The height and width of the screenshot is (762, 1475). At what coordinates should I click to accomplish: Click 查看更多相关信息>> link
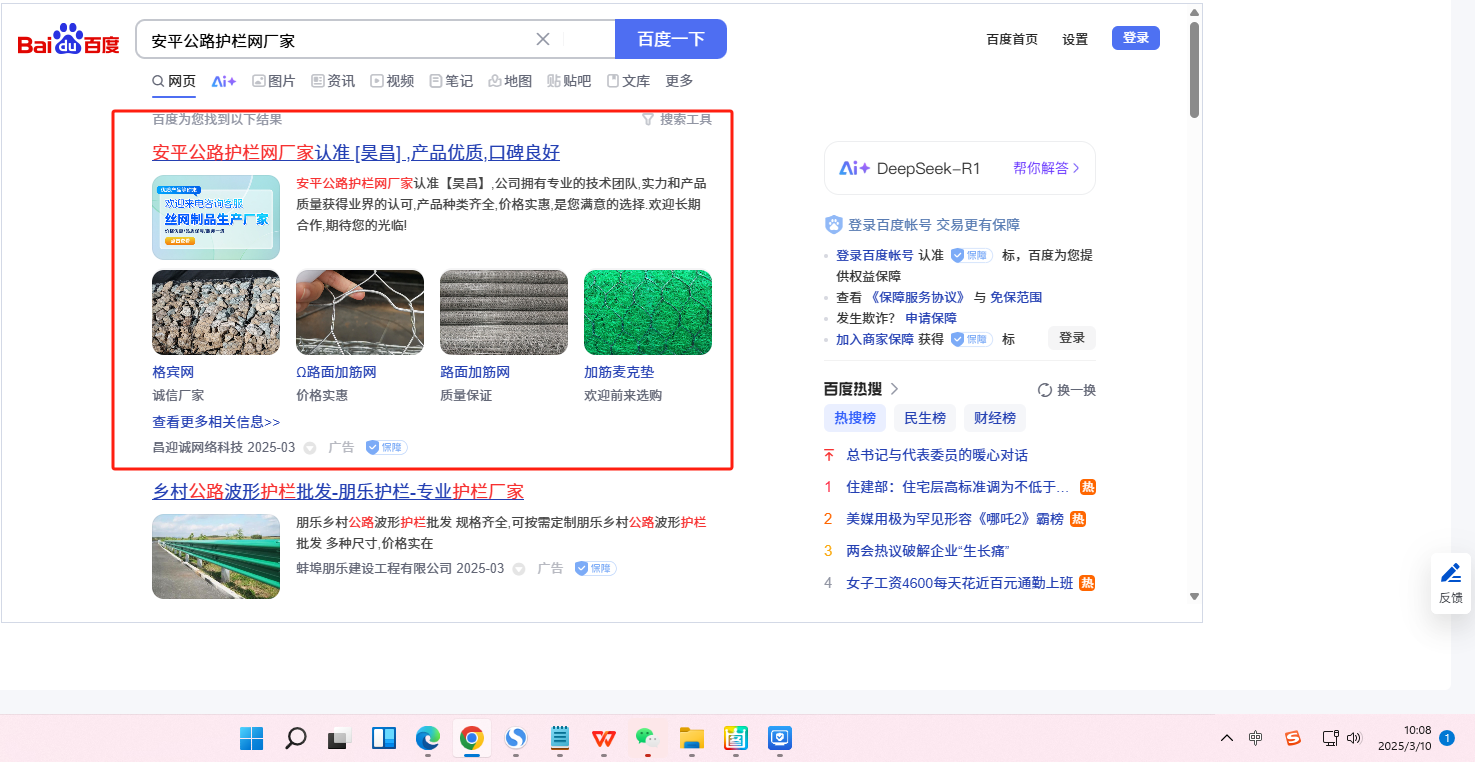(x=216, y=422)
